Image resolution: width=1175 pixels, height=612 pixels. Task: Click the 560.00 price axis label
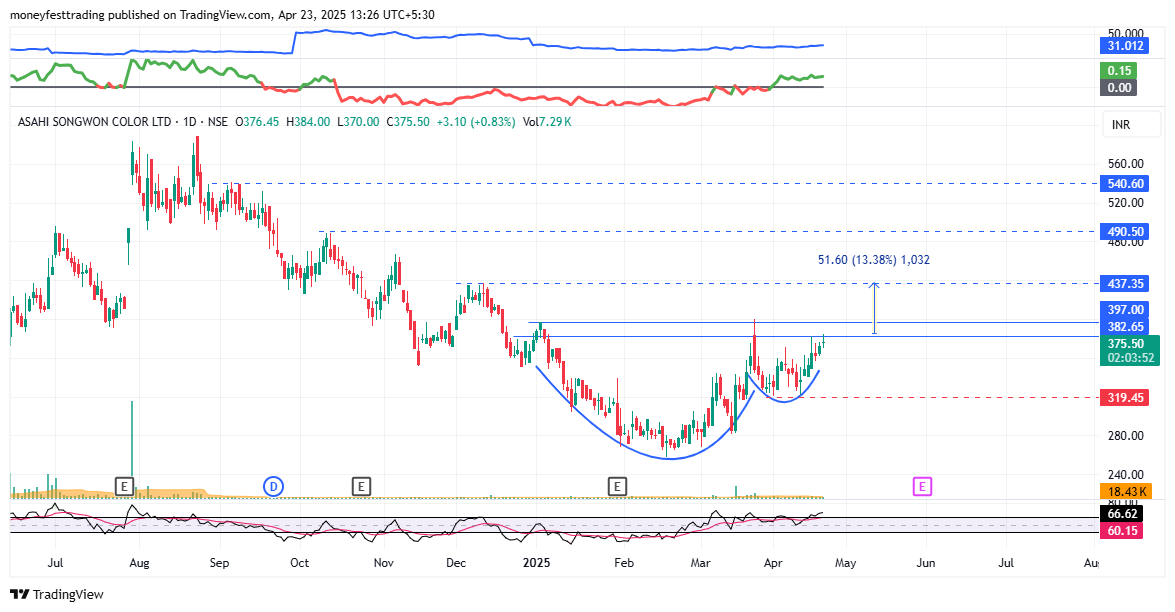(x=1126, y=164)
